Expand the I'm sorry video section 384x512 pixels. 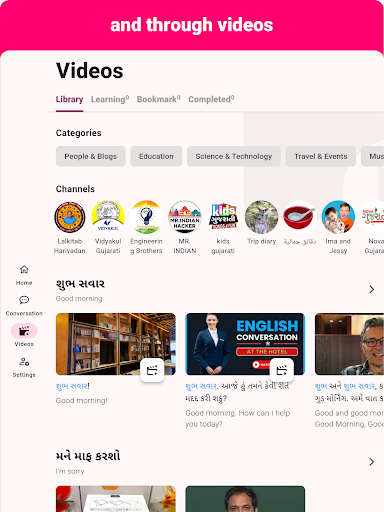(372, 462)
